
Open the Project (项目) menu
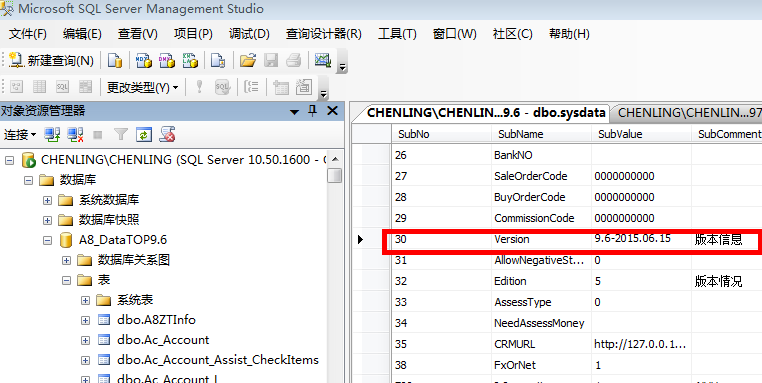[x=193, y=34]
